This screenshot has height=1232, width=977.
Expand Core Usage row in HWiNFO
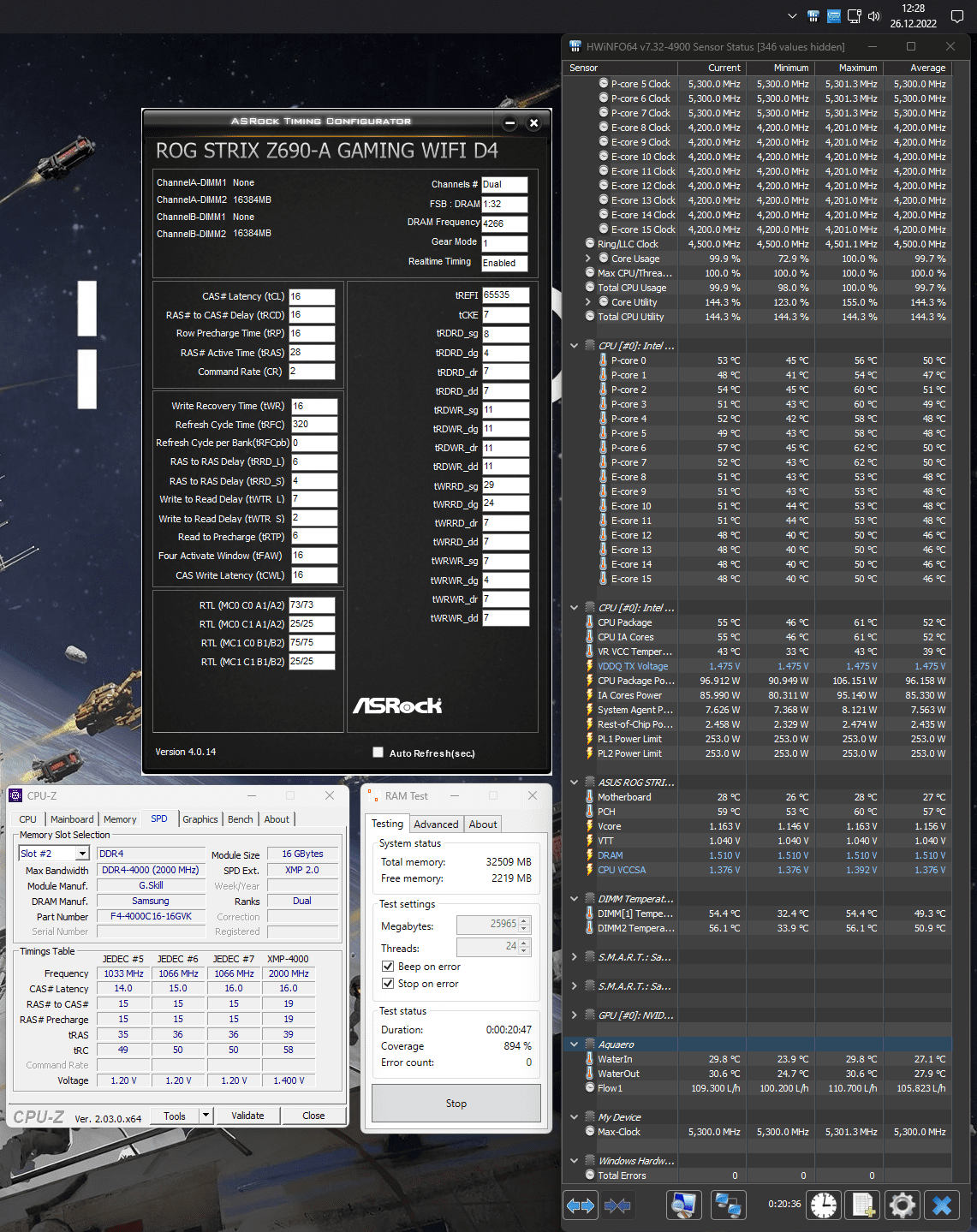587,259
